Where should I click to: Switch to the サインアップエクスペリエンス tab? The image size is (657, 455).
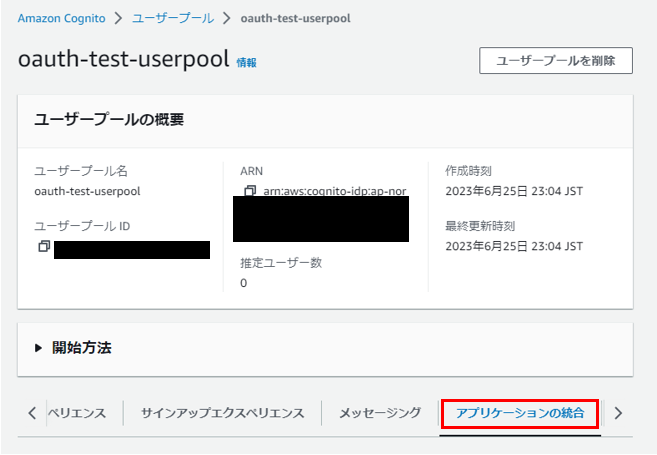click(x=222, y=413)
